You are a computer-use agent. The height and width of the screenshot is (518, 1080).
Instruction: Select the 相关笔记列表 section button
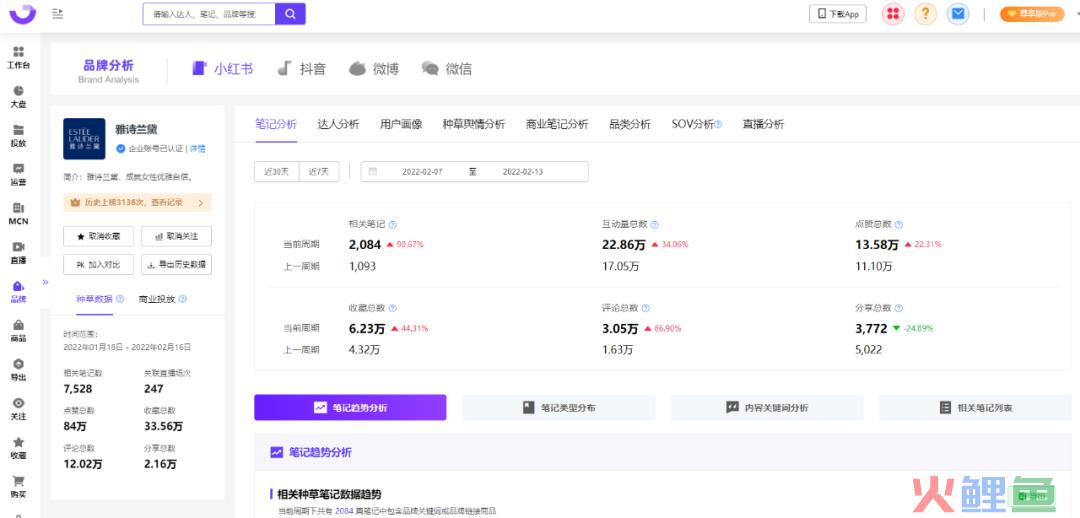click(975, 408)
